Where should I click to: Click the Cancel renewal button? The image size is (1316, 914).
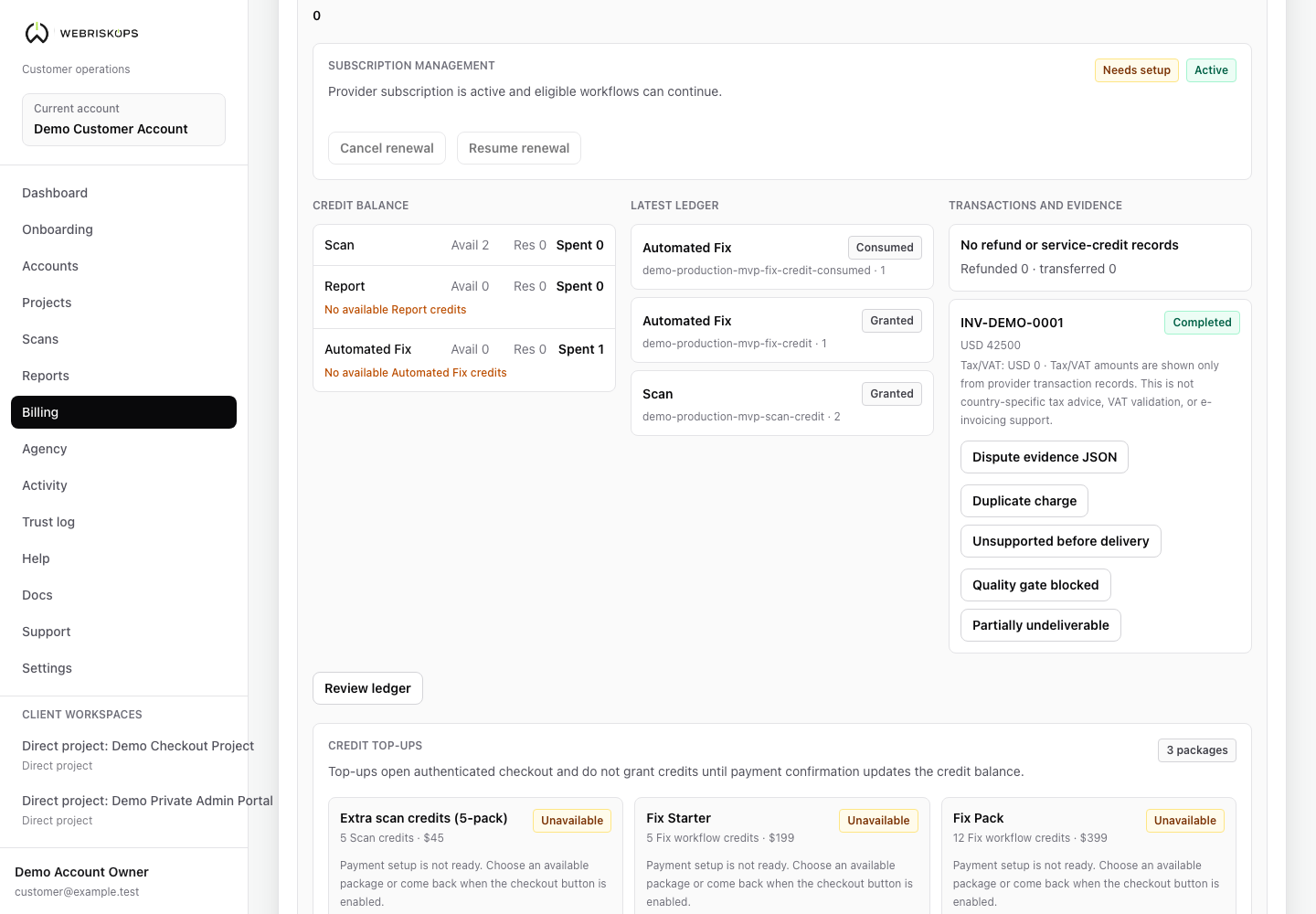[x=387, y=148]
